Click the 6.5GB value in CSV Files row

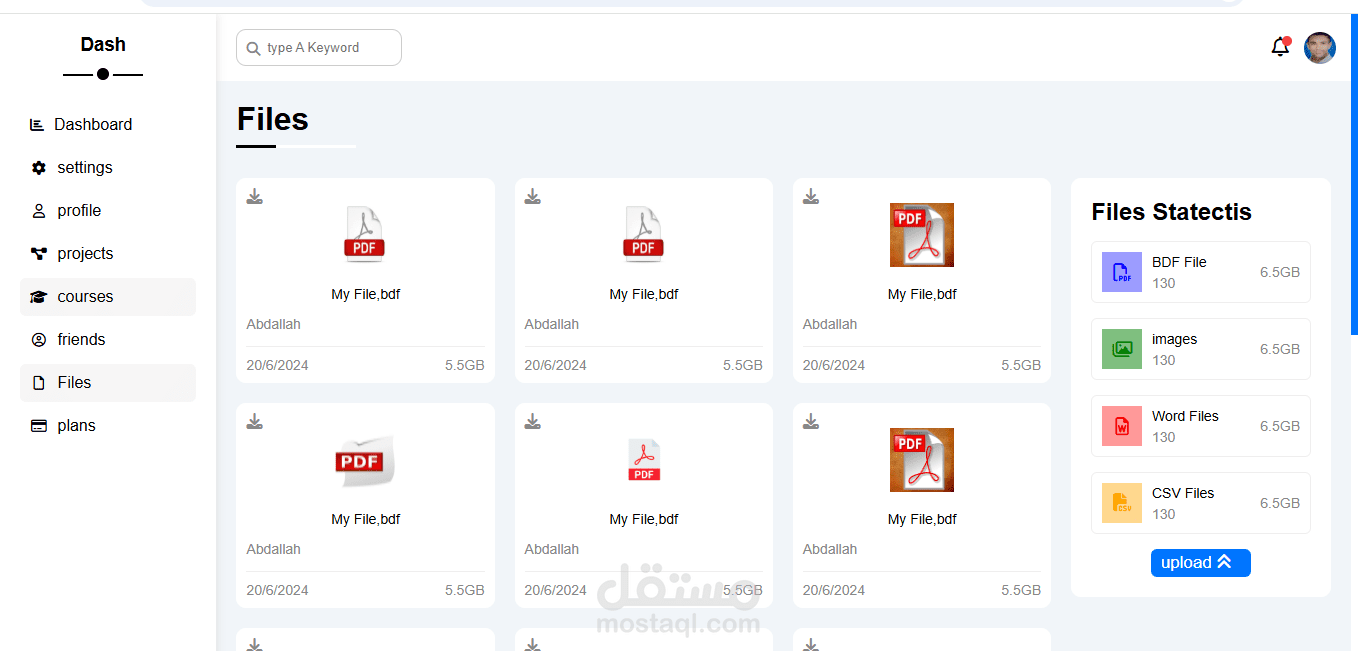pos(1280,503)
